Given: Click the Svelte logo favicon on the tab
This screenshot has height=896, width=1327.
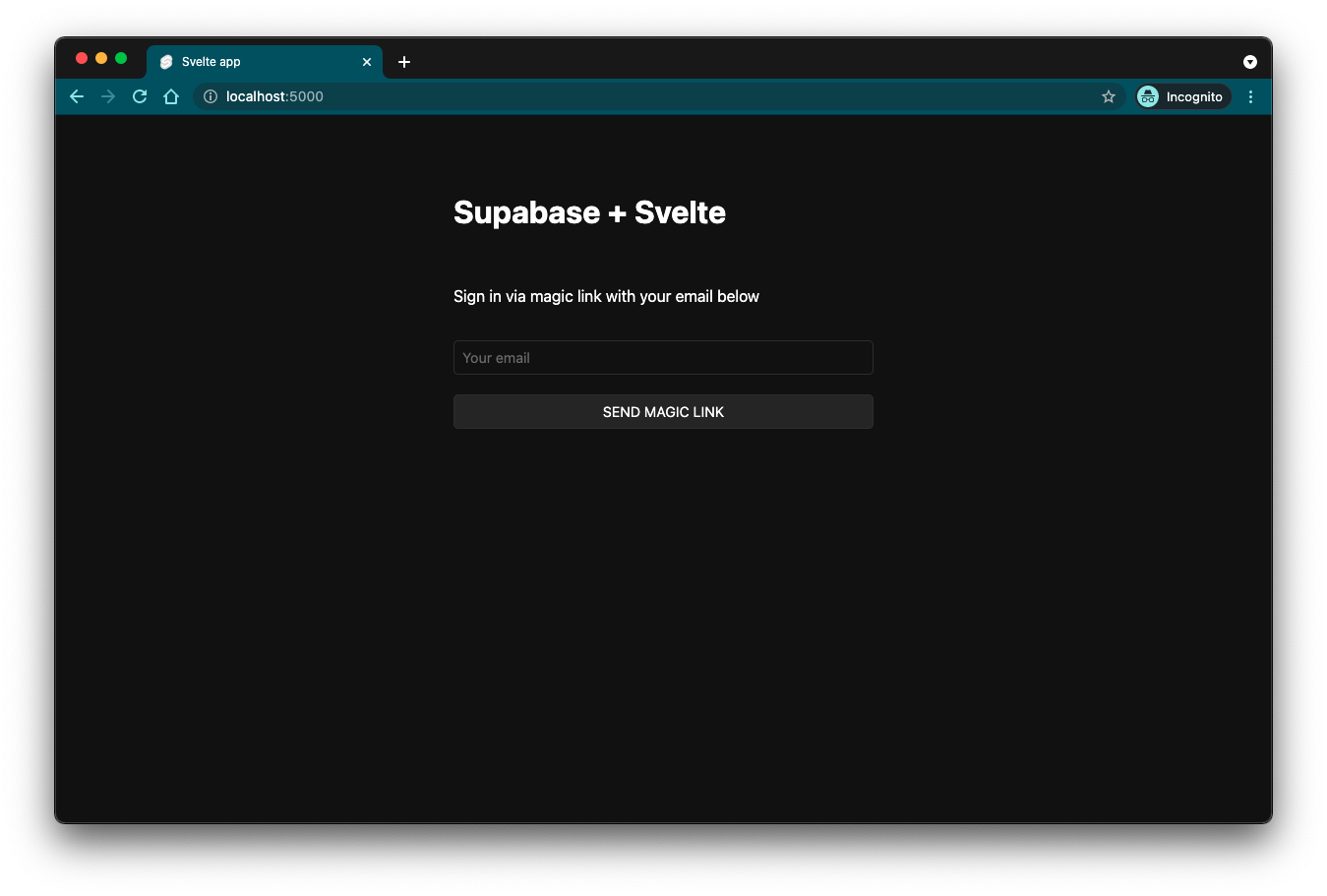Looking at the screenshot, I should 166,61.
